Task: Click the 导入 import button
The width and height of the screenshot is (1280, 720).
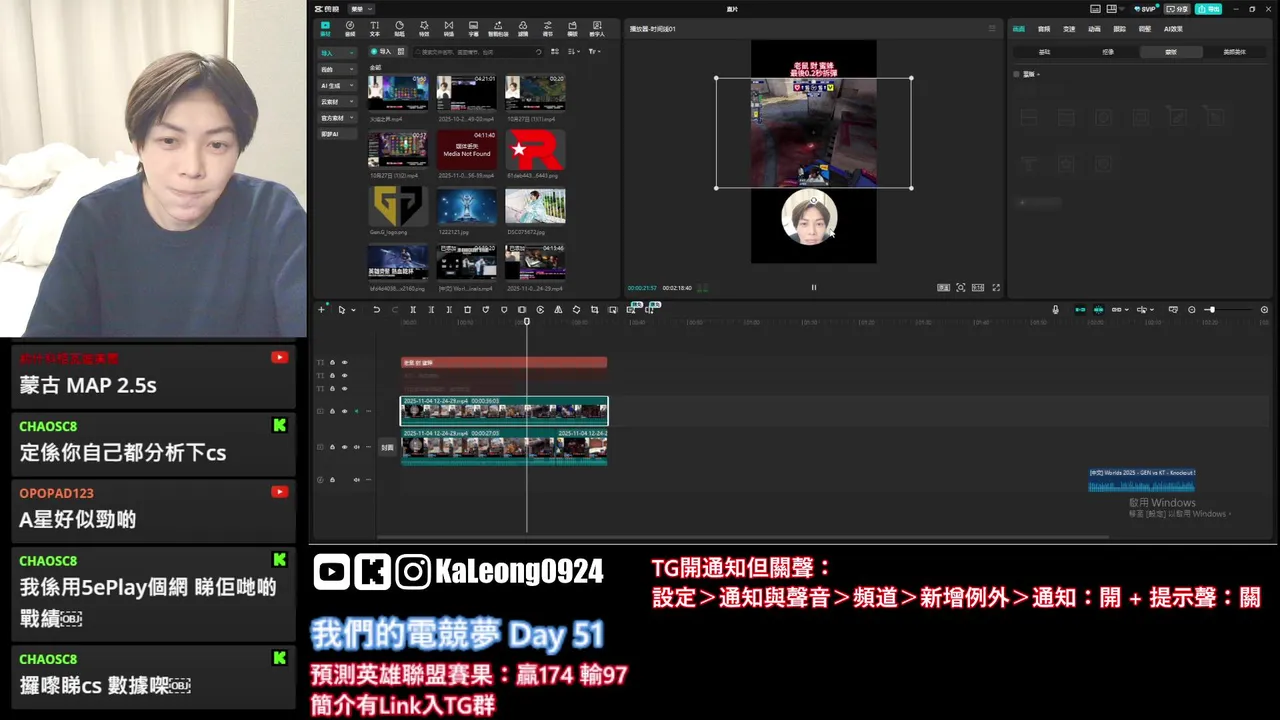Action: (x=380, y=51)
